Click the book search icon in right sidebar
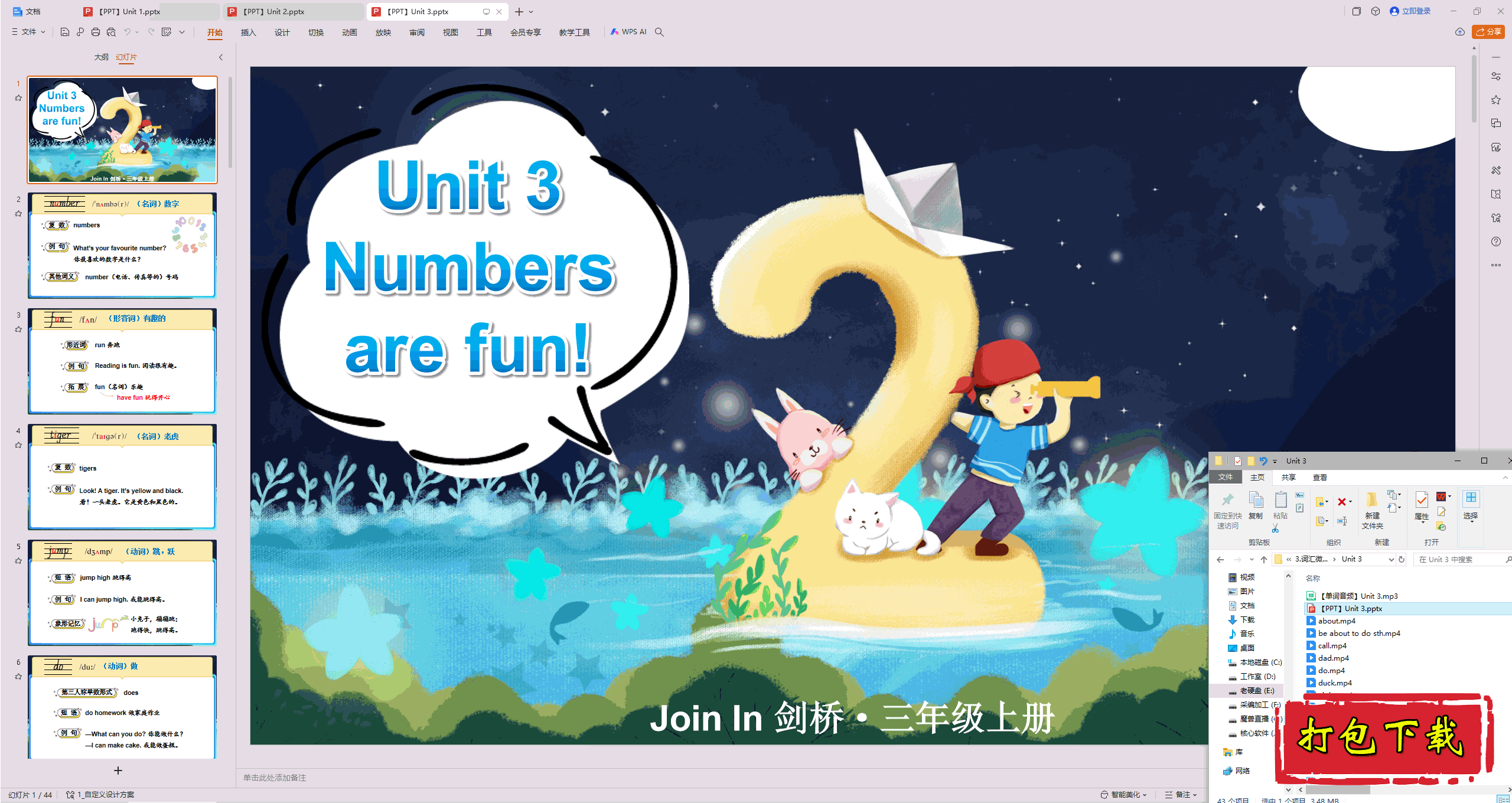1512x803 pixels. click(x=1496, y=194)
